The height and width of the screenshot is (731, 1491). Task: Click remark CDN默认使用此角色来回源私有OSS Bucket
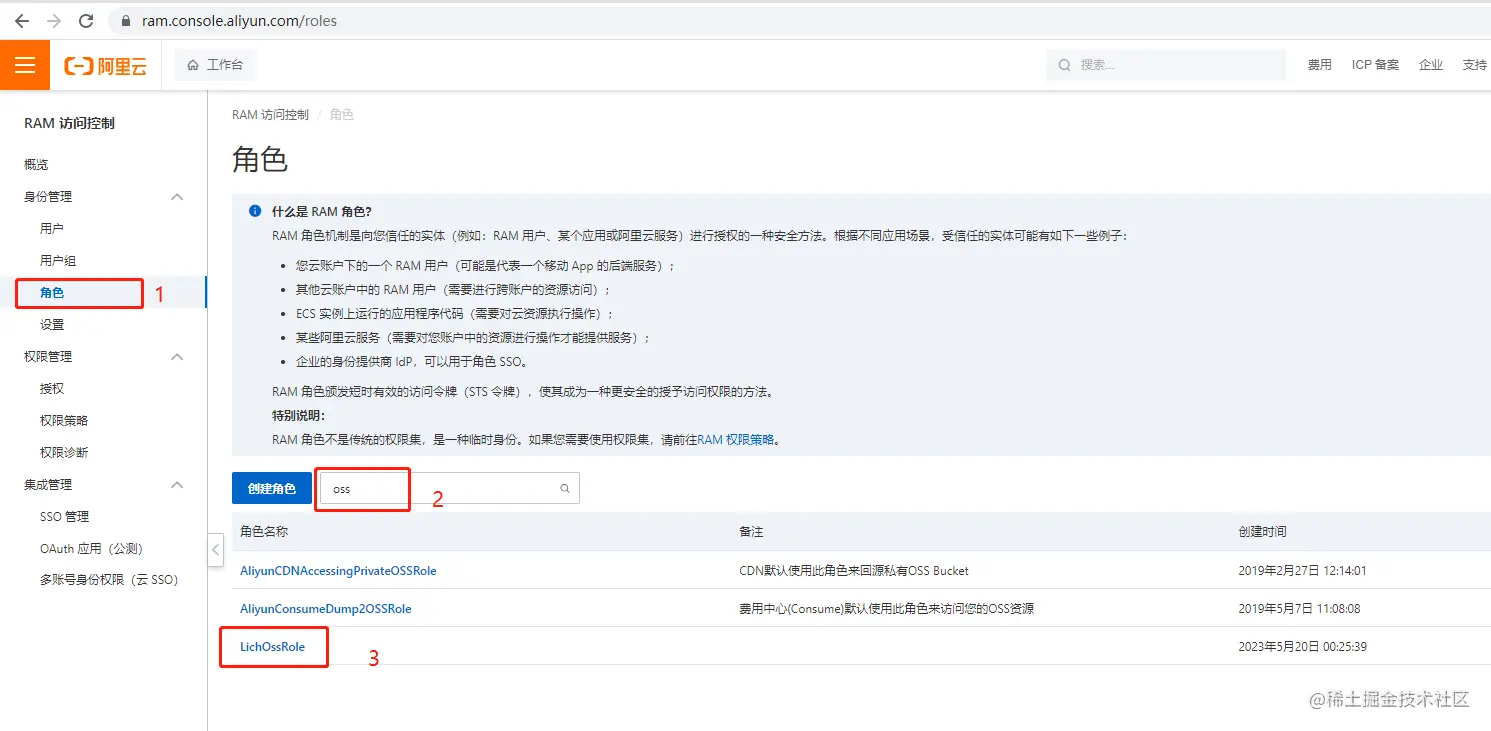point(854,571)
